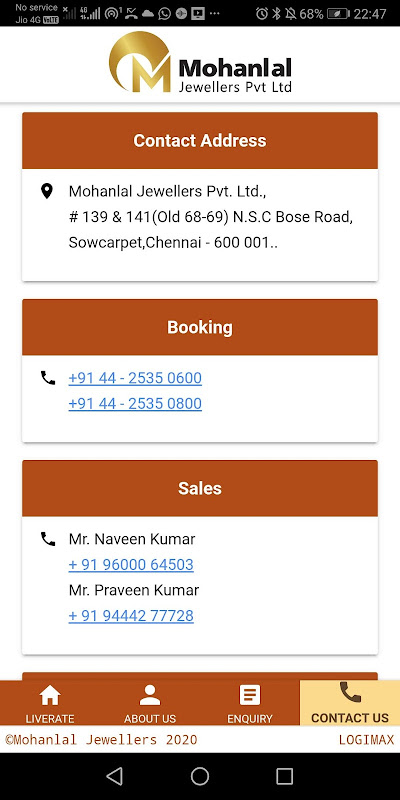
Task: Switch to the LIVERATE tab
Action: click(50, 703)
